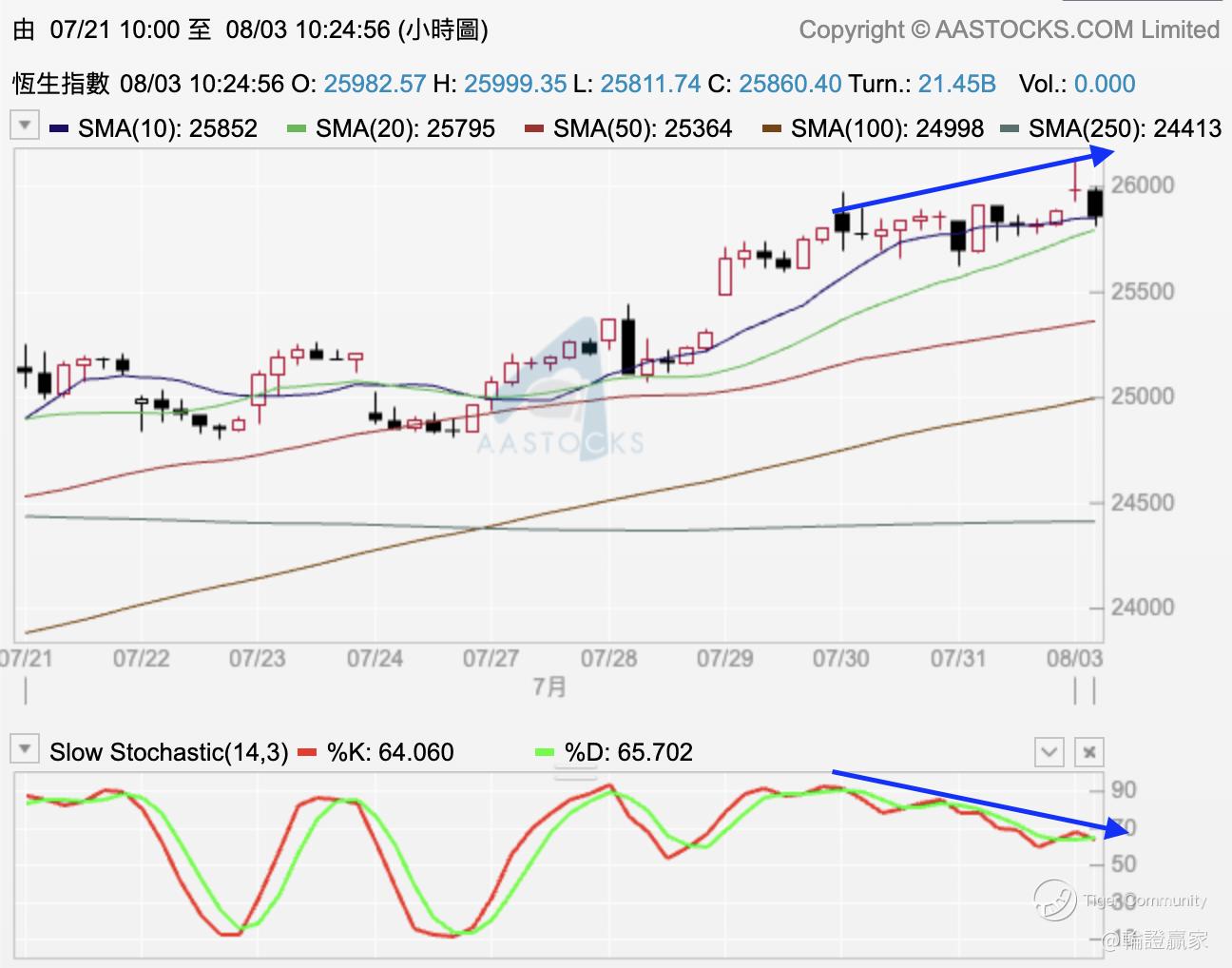Click the 小時圖 hourly chart label
This screenshot has width=1232, height=968.
[444, 29]
